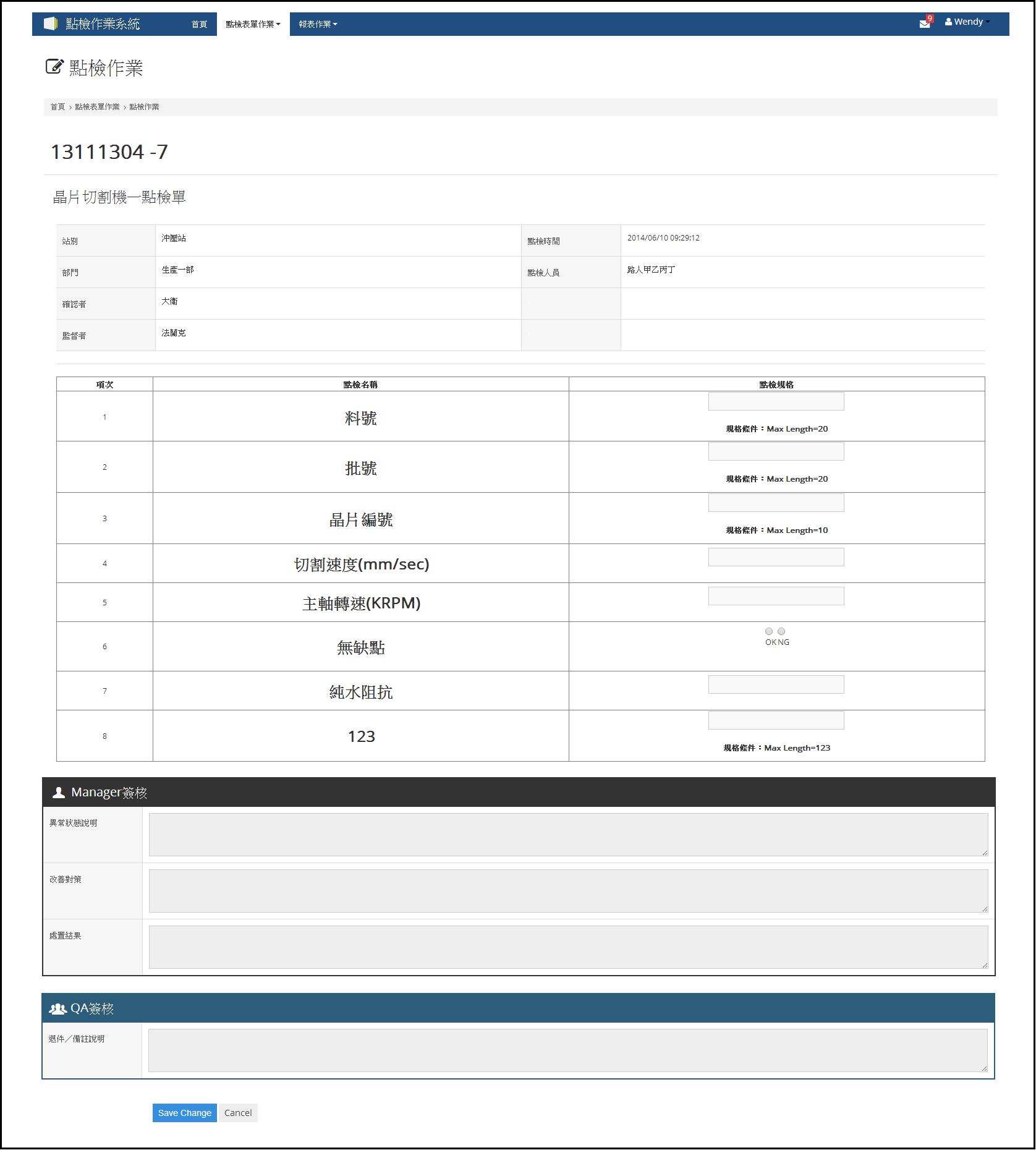Click the notification envelope icon showing 9
Viewport: 1036px width, 1150px height.
(925, 23)
